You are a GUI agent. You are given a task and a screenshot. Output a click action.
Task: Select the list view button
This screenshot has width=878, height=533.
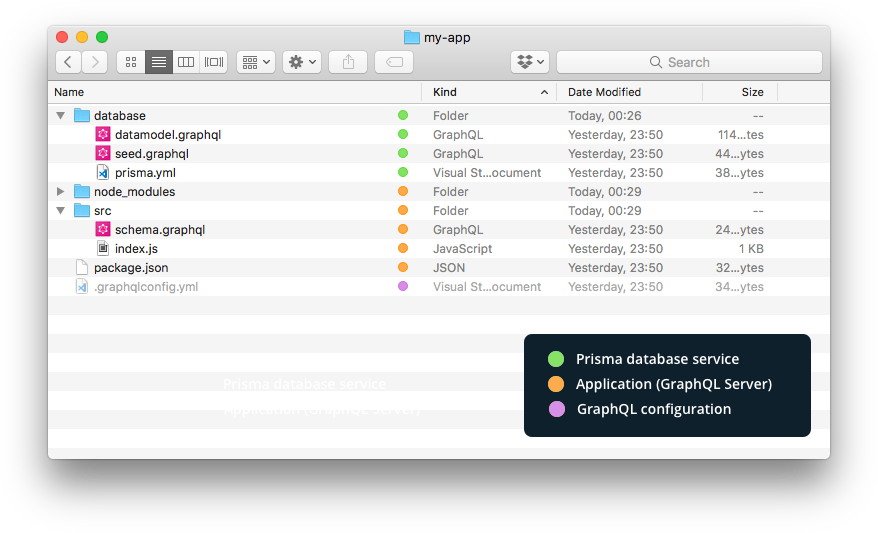pyautogui.click(x=159, y=62)
